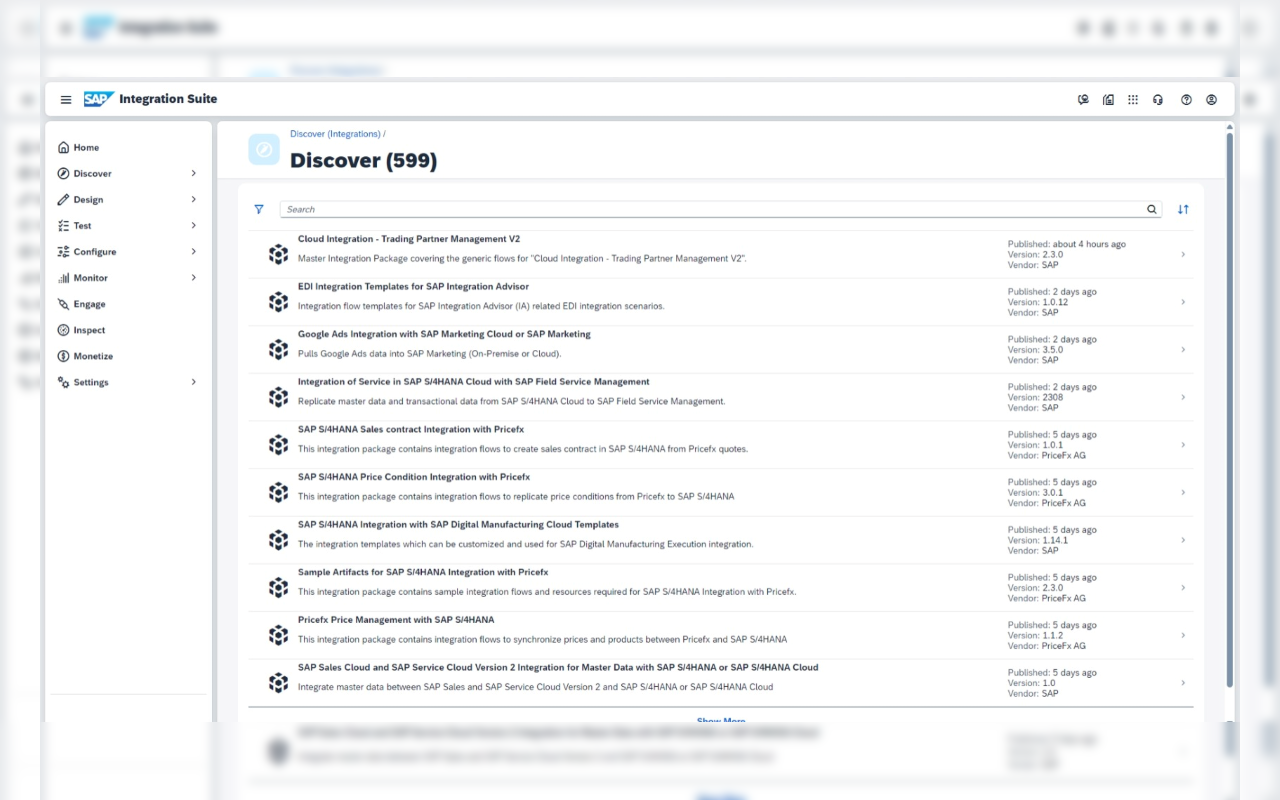
Task: Open the Discover (Integrations) breadcrumb link
Action: pyautogui.click(x=335, y=134)
